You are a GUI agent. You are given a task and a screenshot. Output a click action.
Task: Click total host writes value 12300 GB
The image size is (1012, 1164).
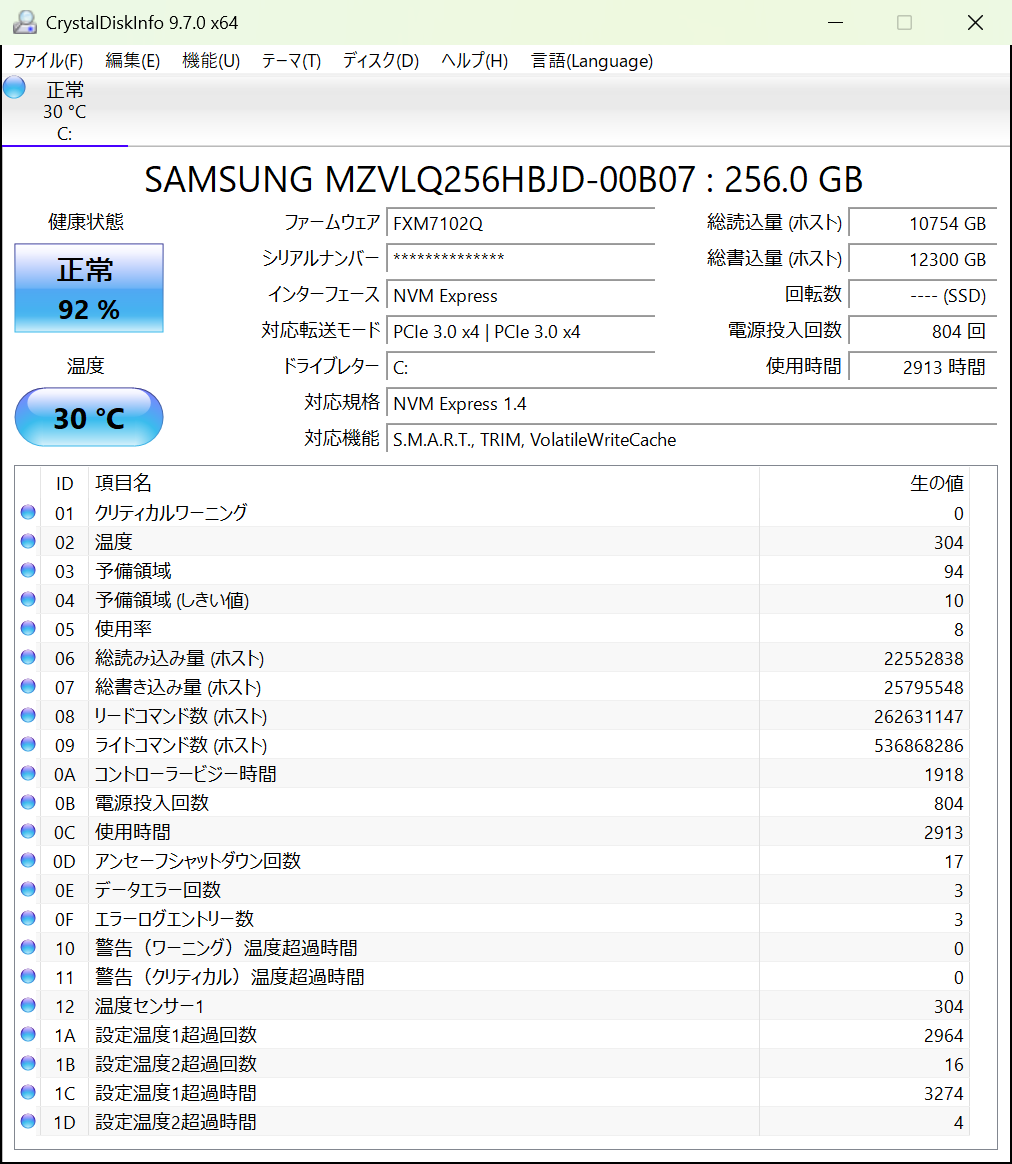pos(923,259)
